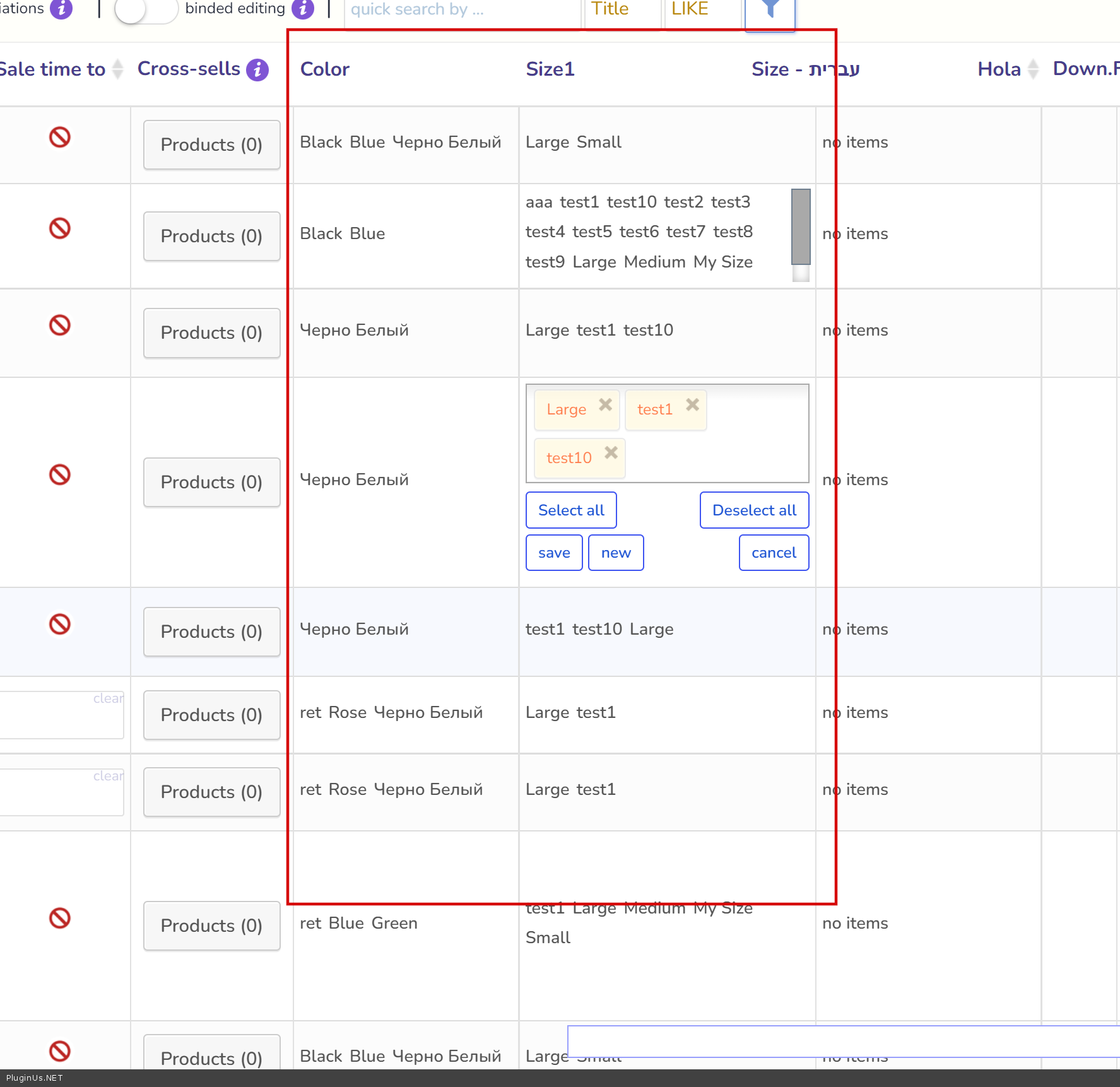
Task: Open the Cross-sells column info icon
Action: [257, 69]
